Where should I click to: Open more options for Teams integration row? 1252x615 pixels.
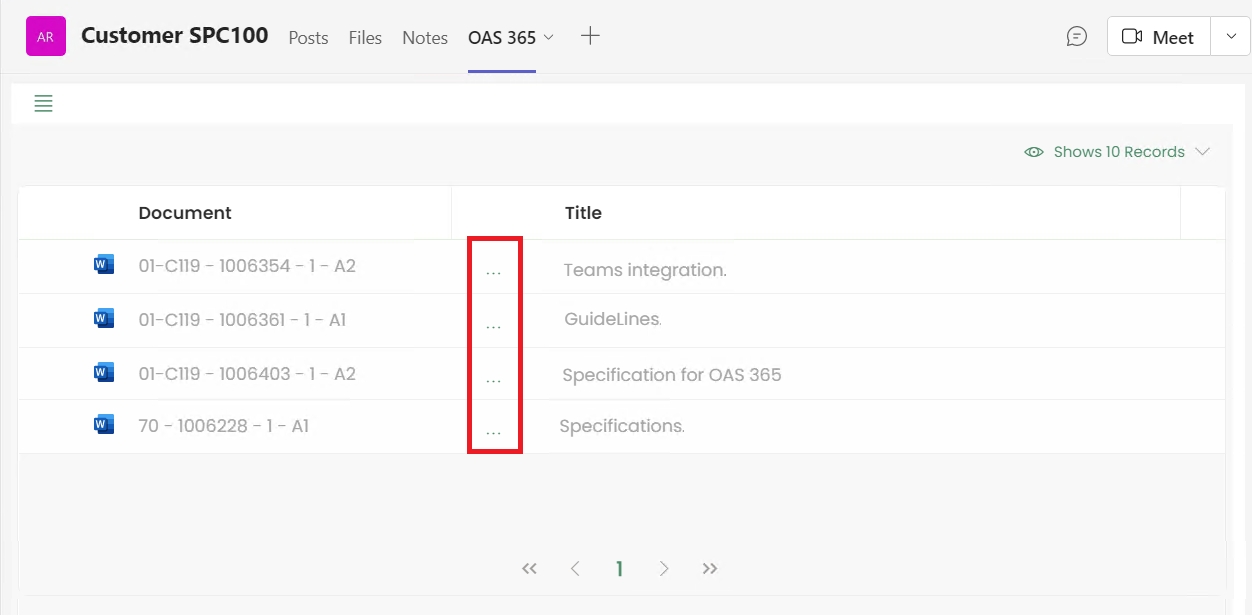click(x=493, y=271)
